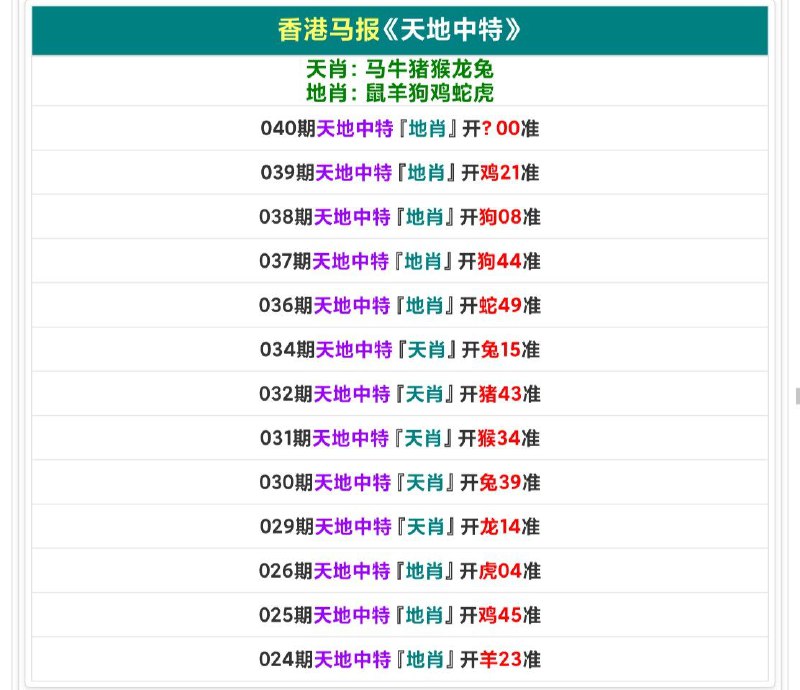Click the 039期 row showing 鸡21
This screenshot has height=690, width=800.
pyautogui.click(x=399, y=172)
